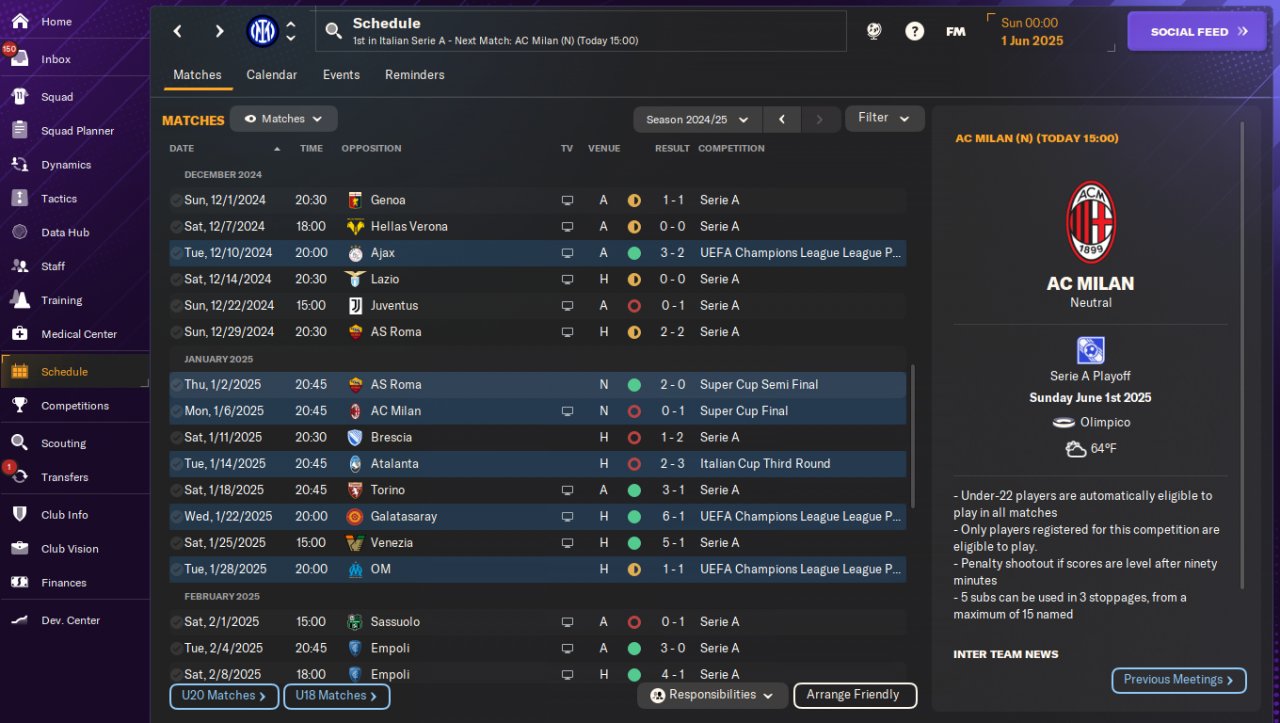
Task: Open the Filter dropdown
Action: click(884, 118)
